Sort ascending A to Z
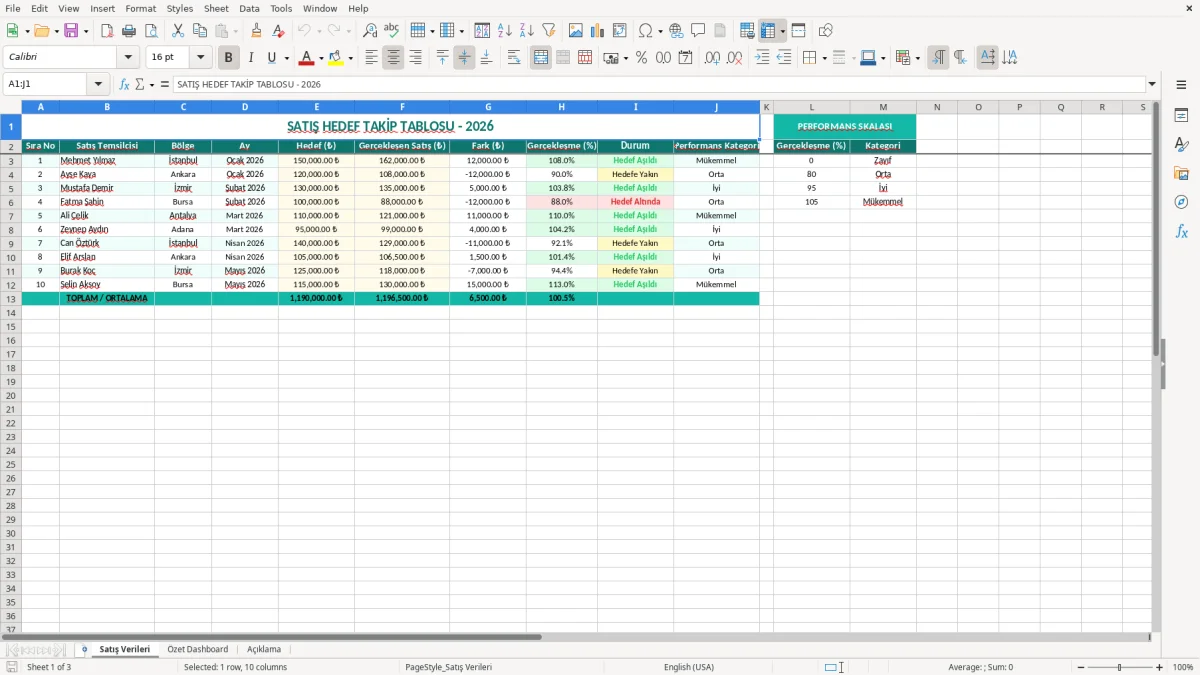This screenshot has height=675, width=1200. (504, 31)
